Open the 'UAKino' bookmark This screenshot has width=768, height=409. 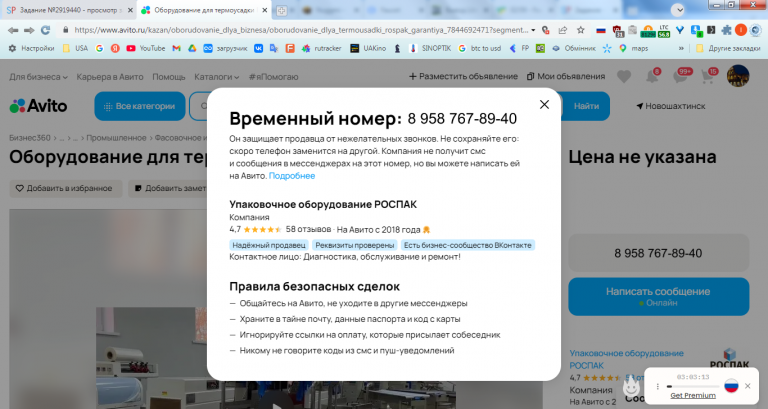pos(368,48)
